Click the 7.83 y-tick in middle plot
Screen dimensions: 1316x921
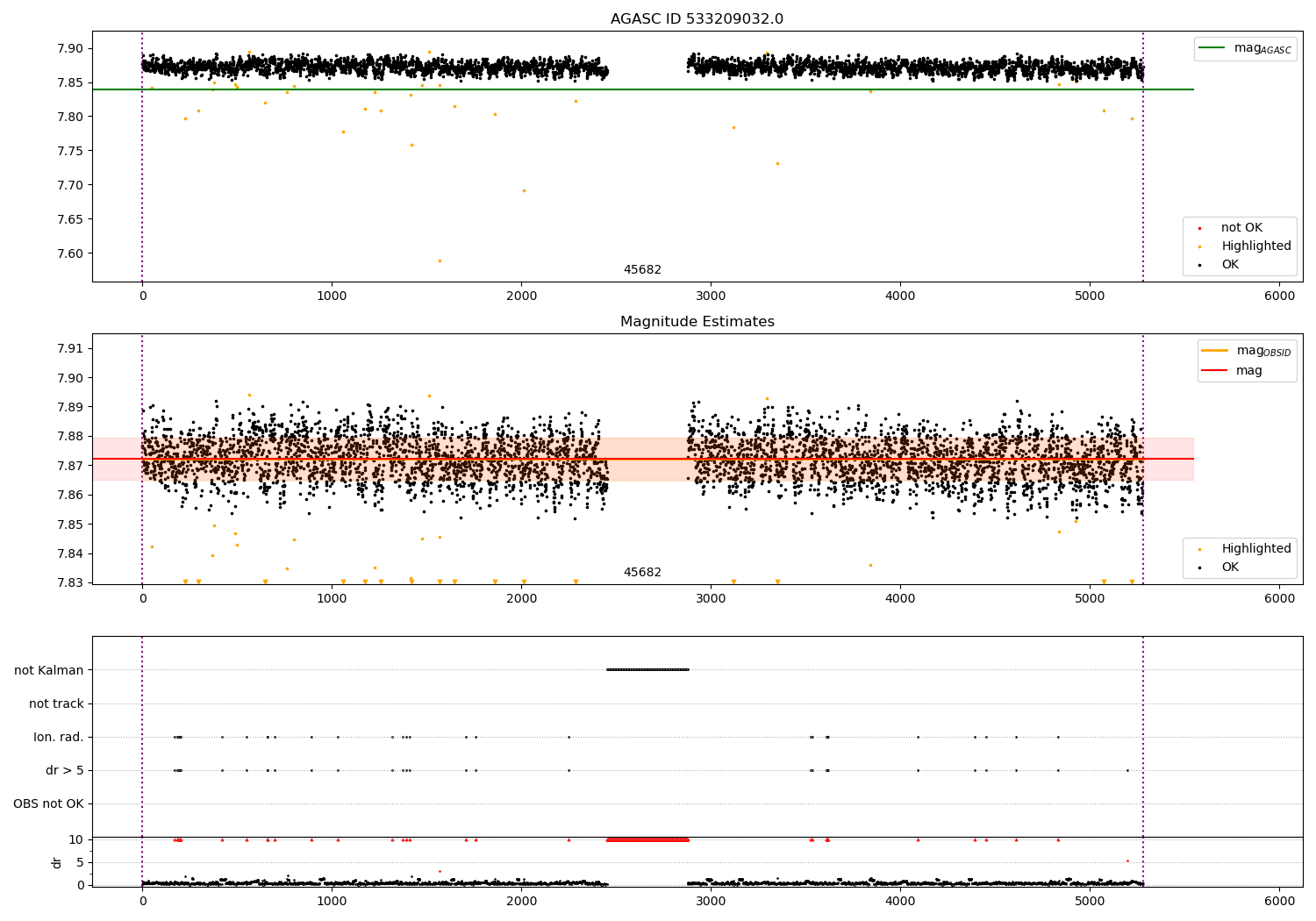[70, 582]
